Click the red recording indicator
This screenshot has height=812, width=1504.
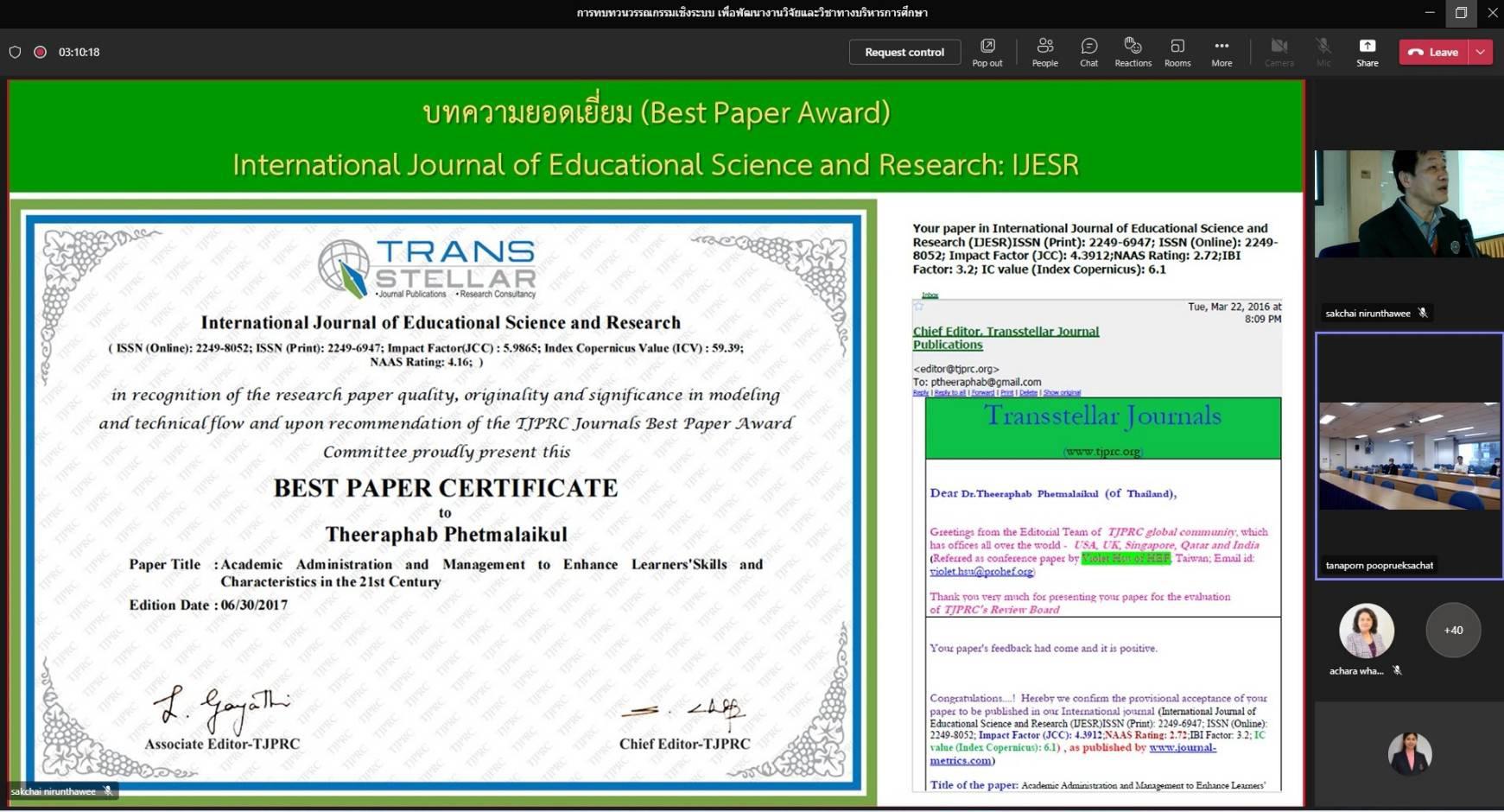[40, 52]
